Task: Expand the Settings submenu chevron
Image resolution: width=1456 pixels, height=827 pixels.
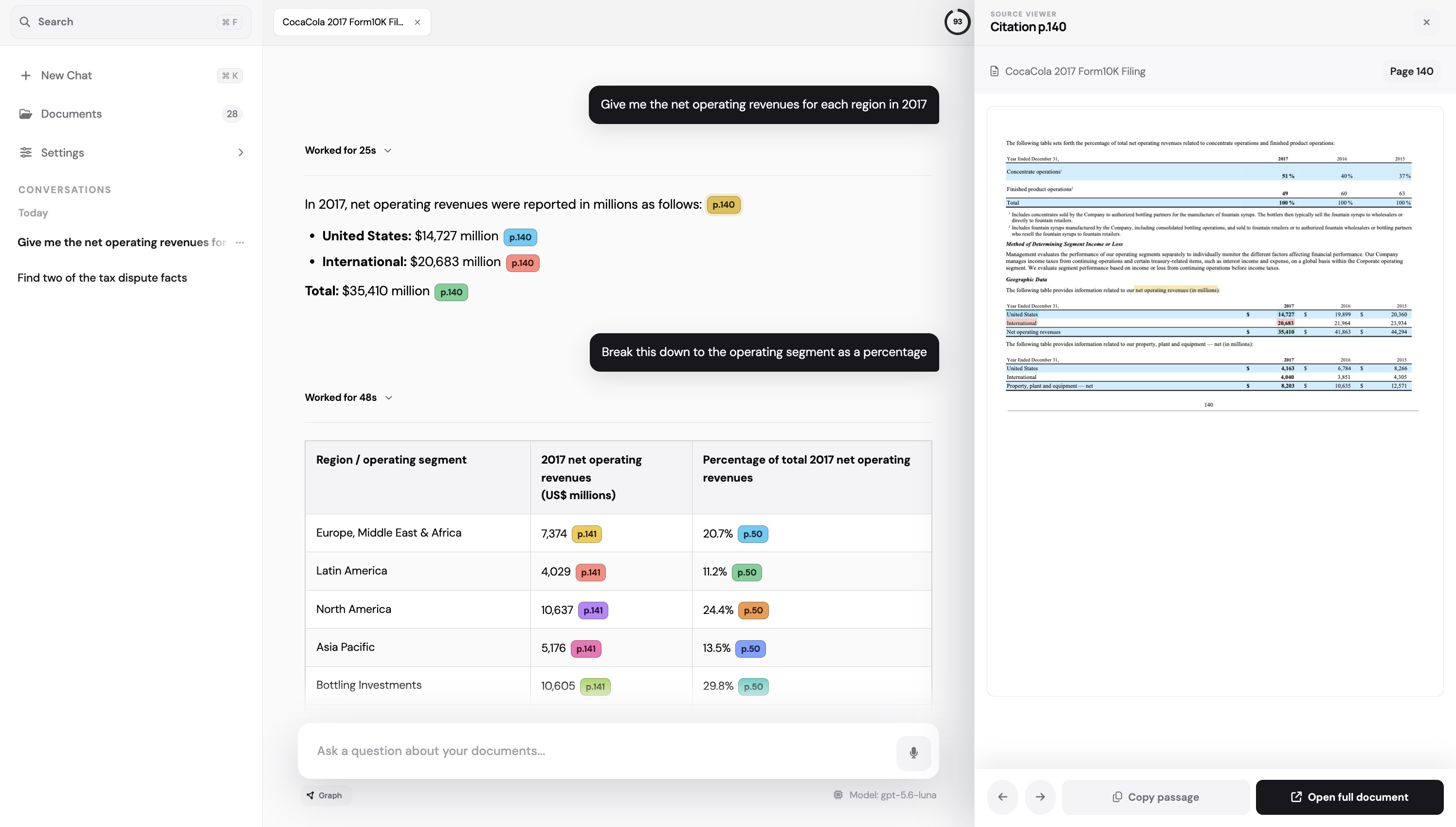Action: tap(241, 152)
